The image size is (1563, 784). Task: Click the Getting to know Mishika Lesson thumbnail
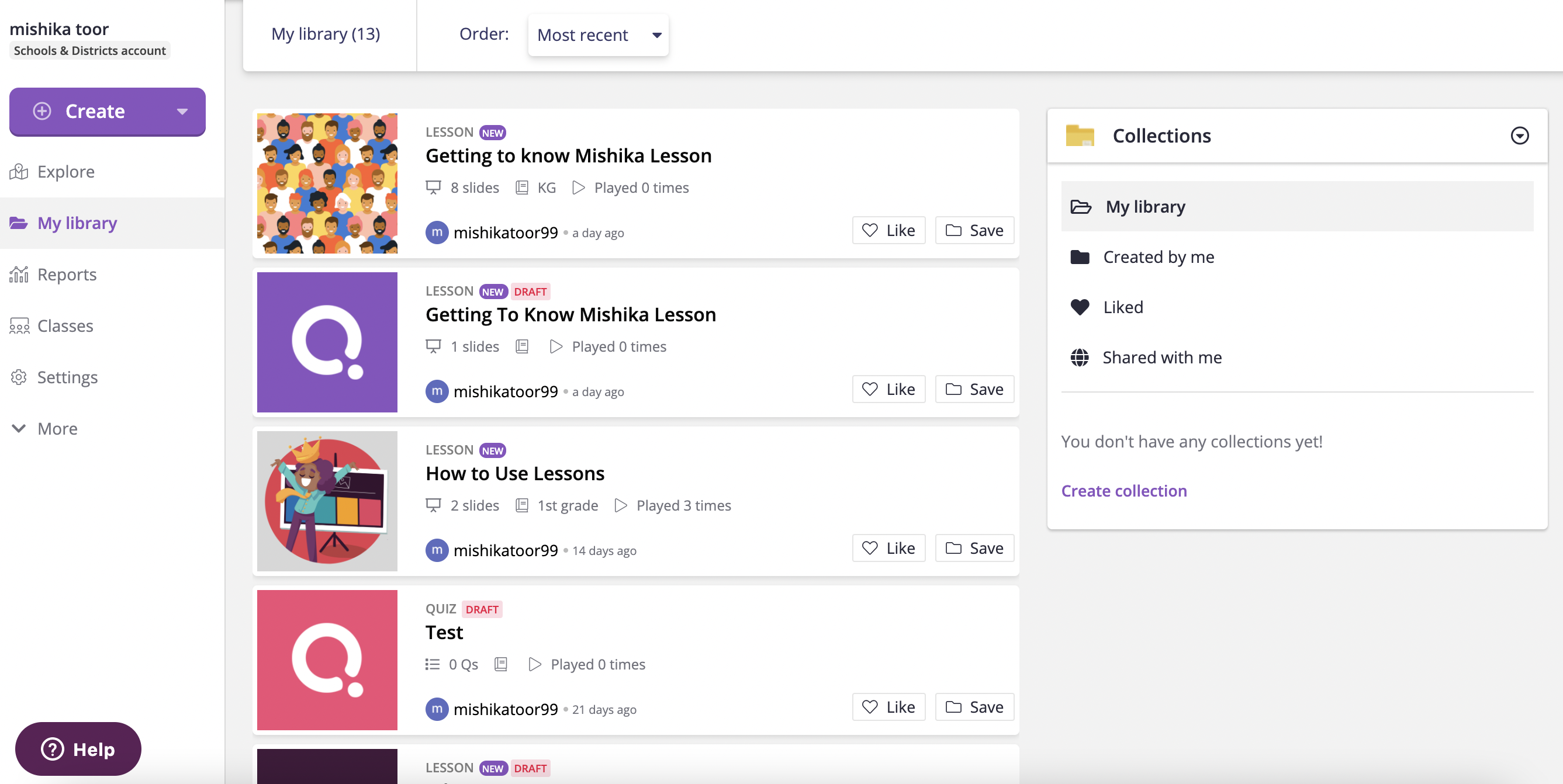(x=327, y=183)
